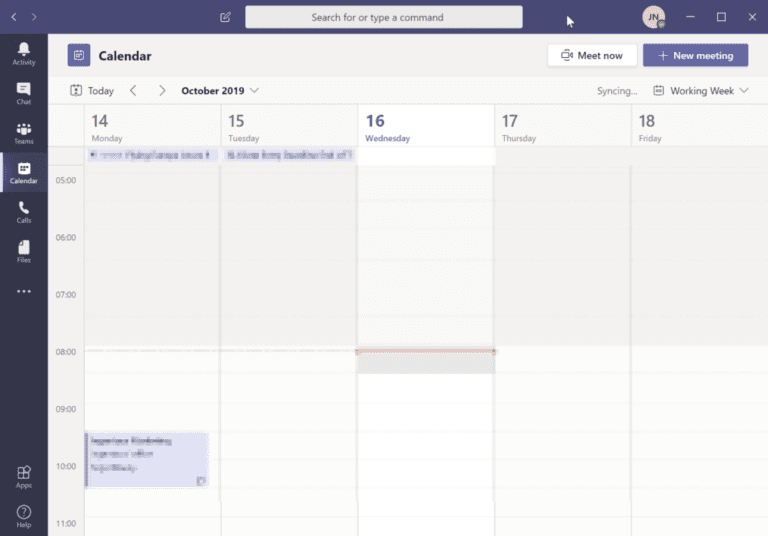Navigate back with title bar arrow
The width and height of the screenshot is (768, 536).
click(x=14, y=17)
